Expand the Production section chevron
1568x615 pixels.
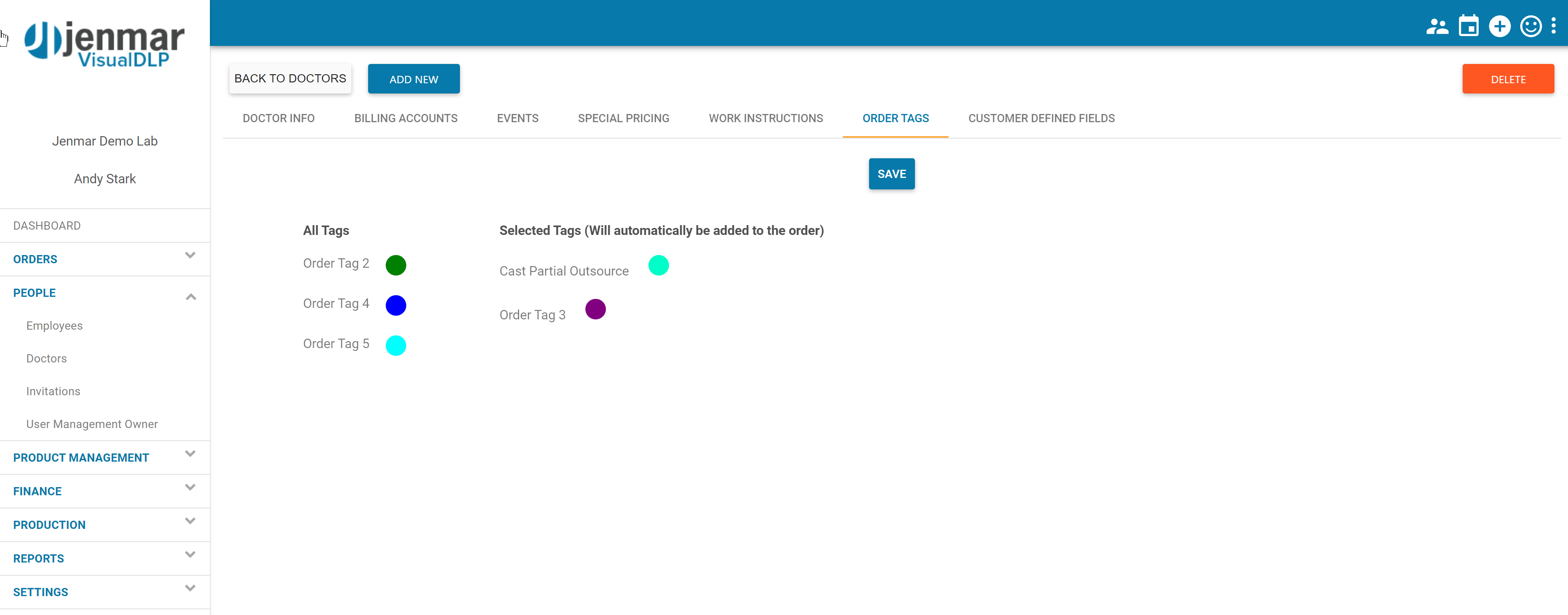click(x=190, y=521)
